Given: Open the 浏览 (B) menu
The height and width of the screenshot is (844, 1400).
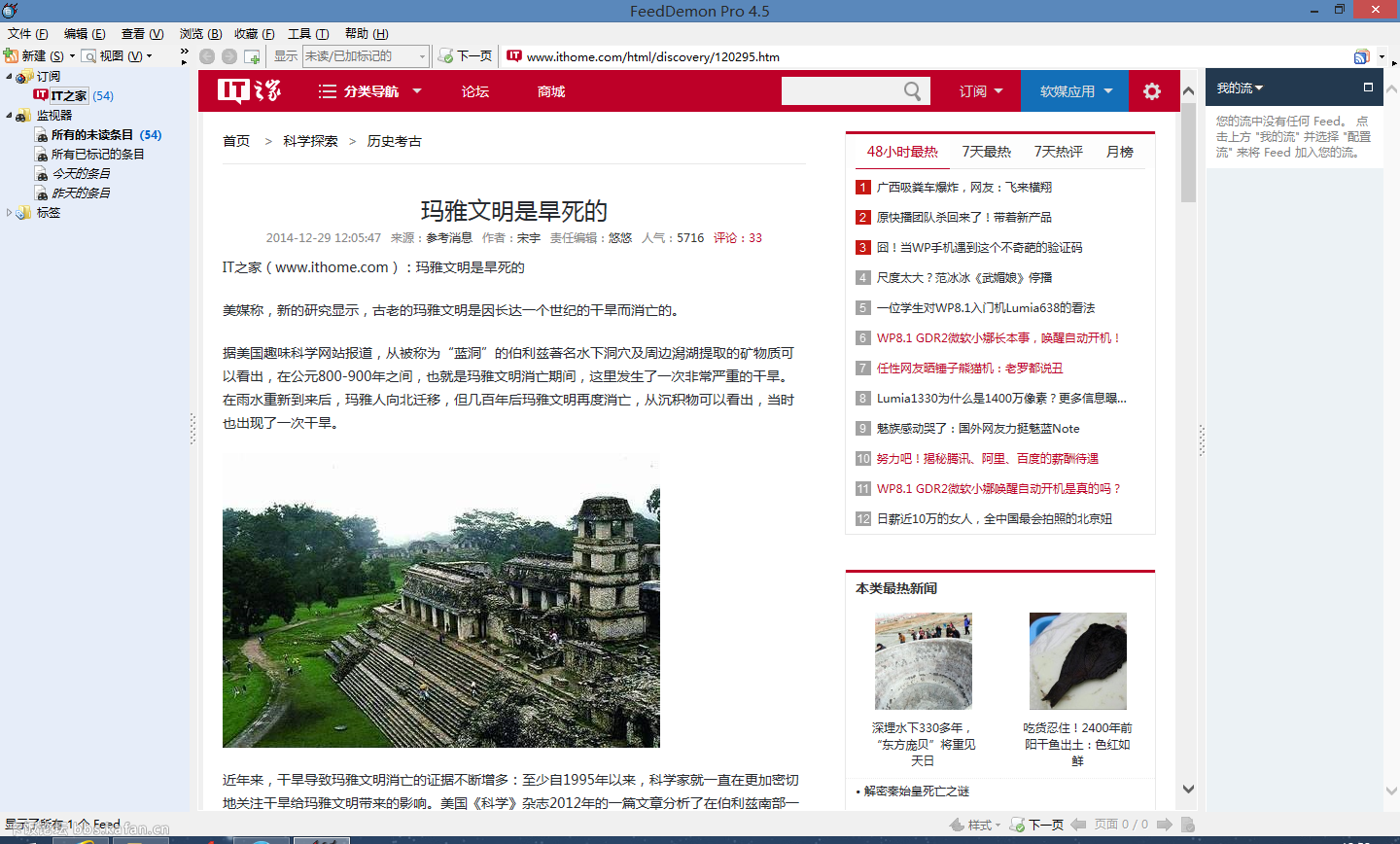Looking at the screenshot, I should 200,33.
